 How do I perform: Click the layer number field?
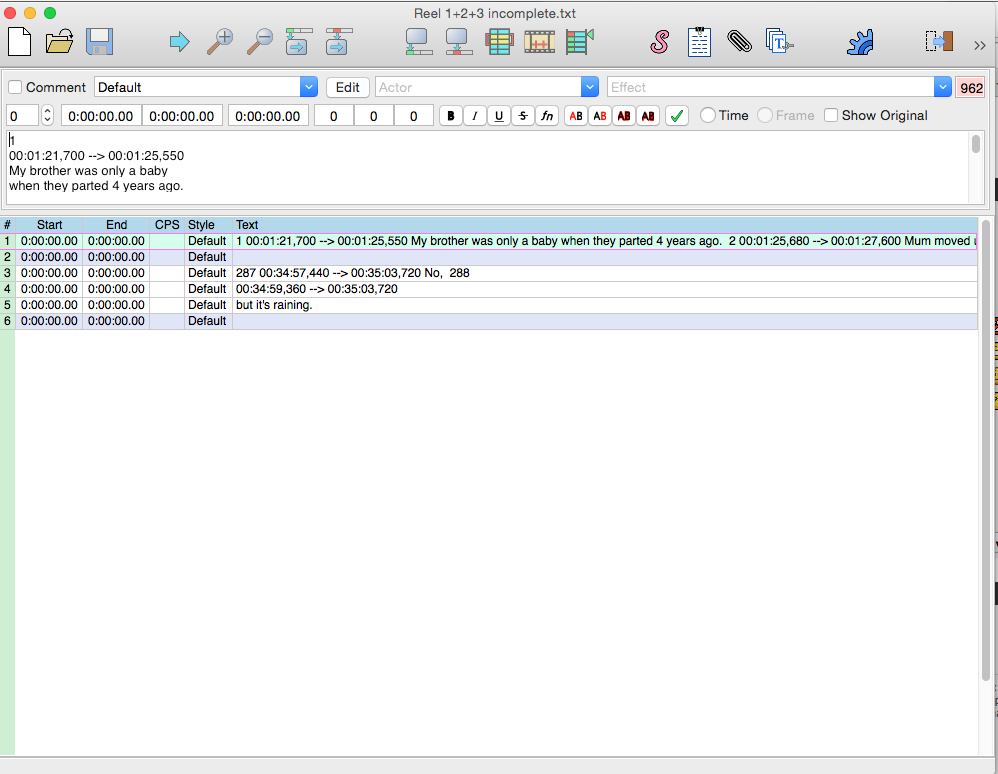(x=22, y=116)
